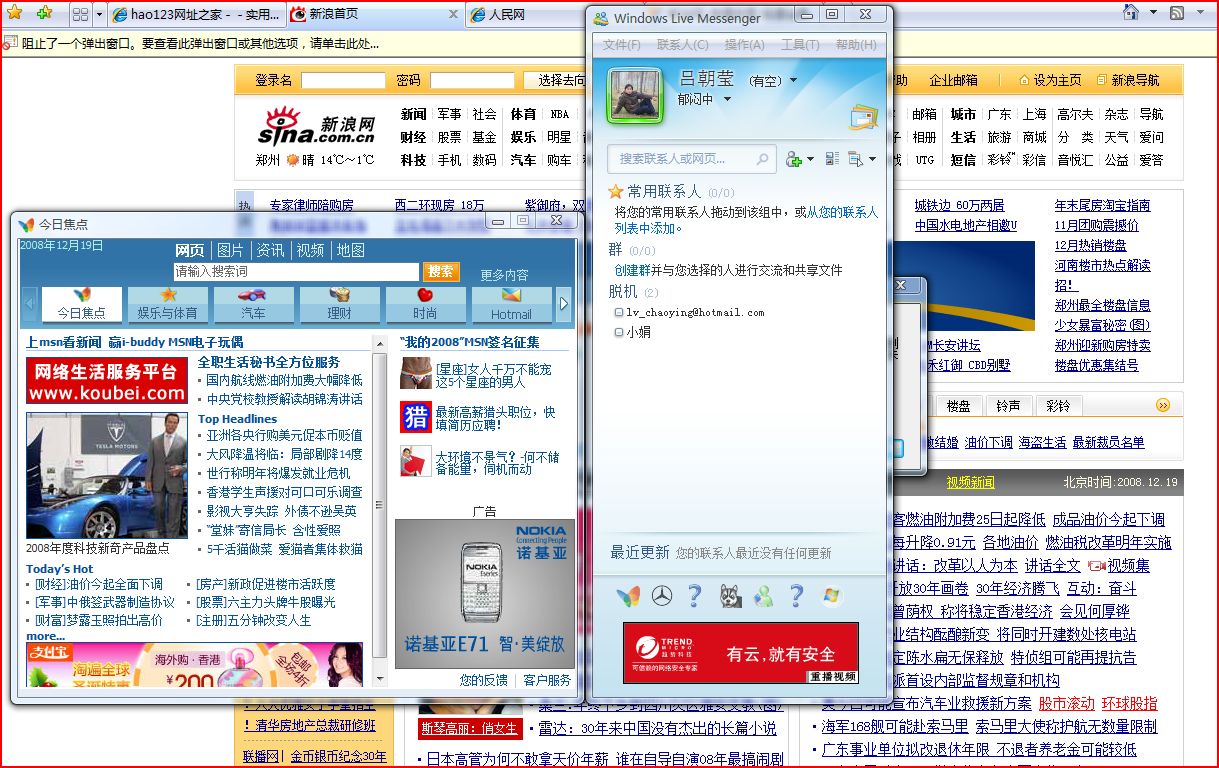Open the 工具(T) menu in Messenger
This screenshot has width=1219, height=768.
pyautogui.click(x=800, y=44)
